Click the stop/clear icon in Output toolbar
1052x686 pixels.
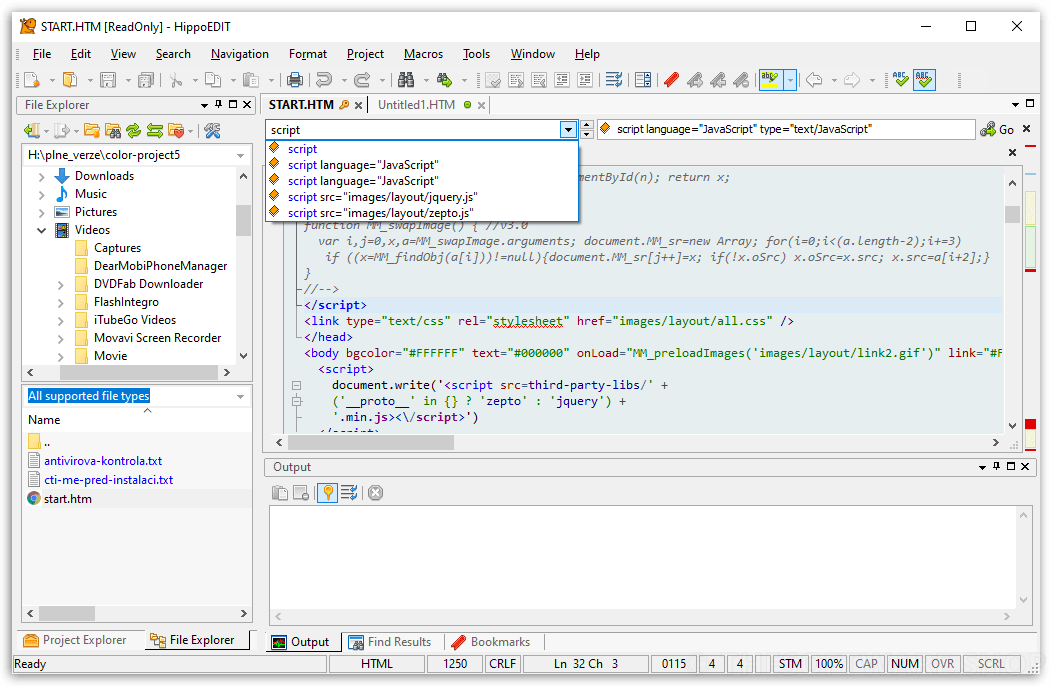[x=375, y=492]
